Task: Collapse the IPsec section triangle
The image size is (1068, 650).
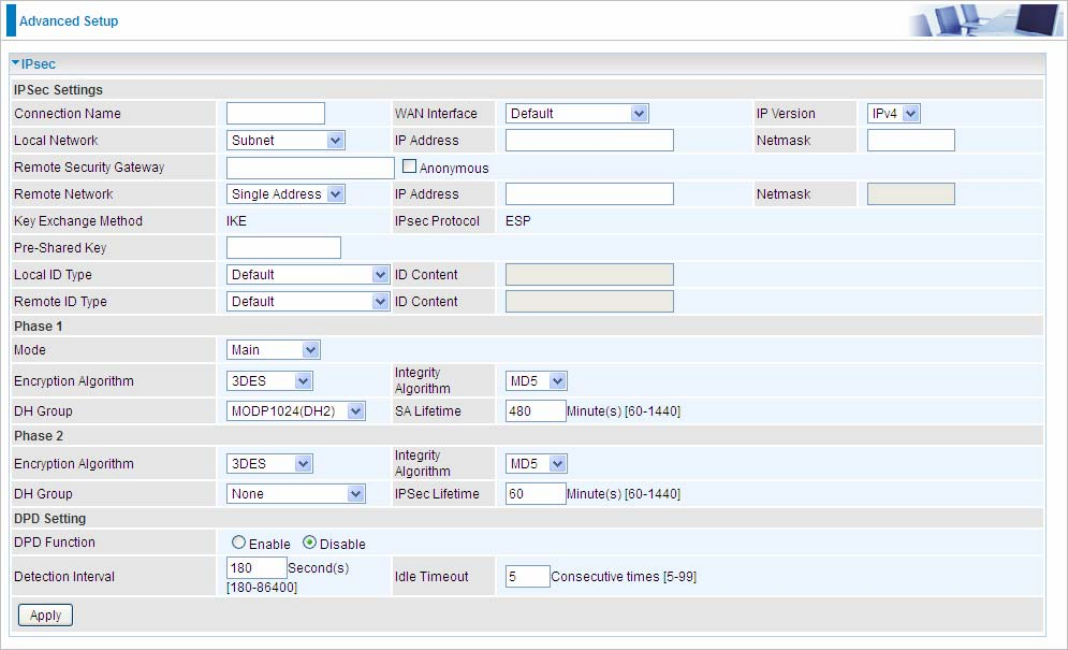Action: tap(16, 63)
